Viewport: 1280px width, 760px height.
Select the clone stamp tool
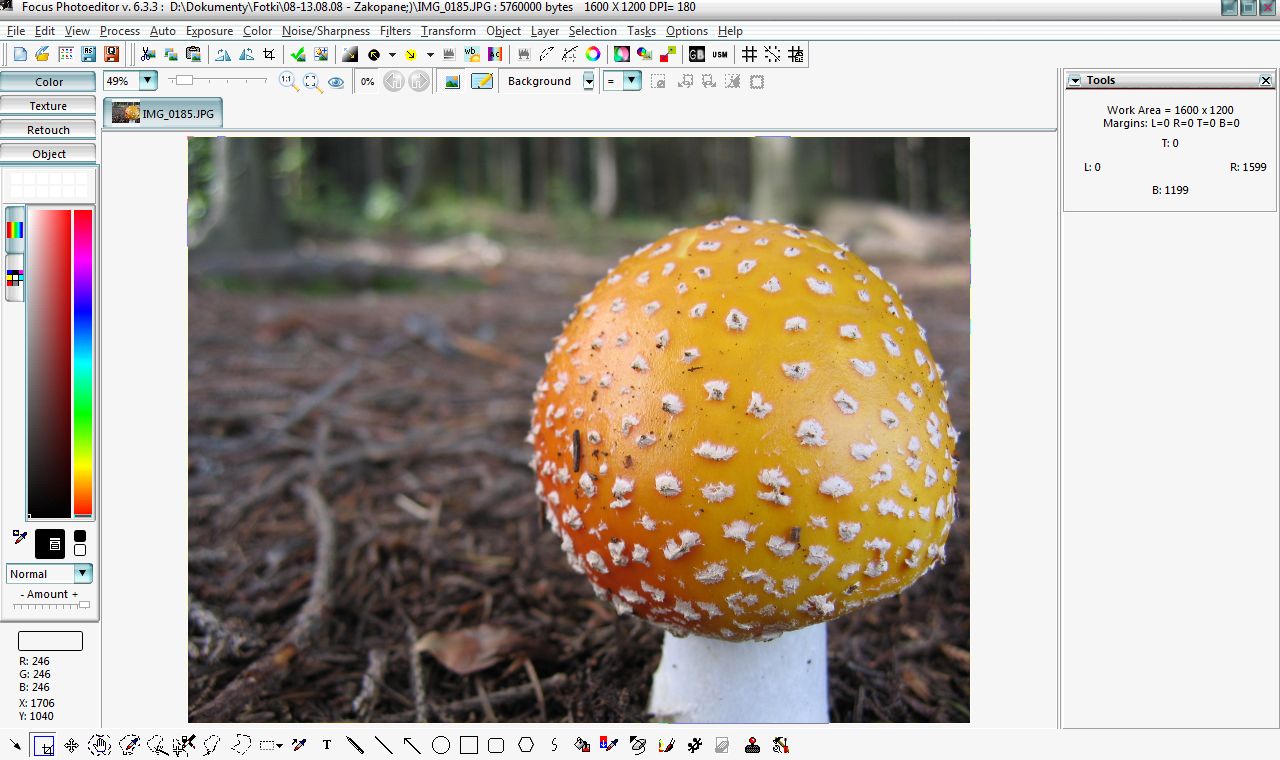(752, 745)
